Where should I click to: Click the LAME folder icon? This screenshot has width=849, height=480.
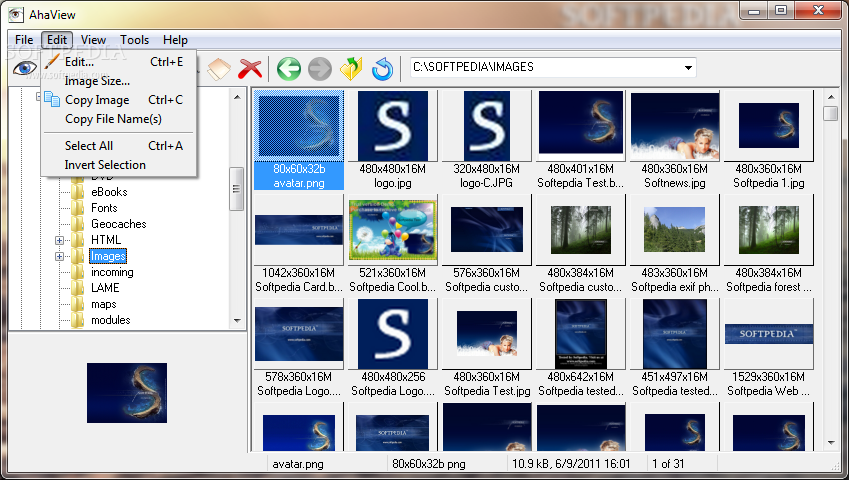[77, 288]
